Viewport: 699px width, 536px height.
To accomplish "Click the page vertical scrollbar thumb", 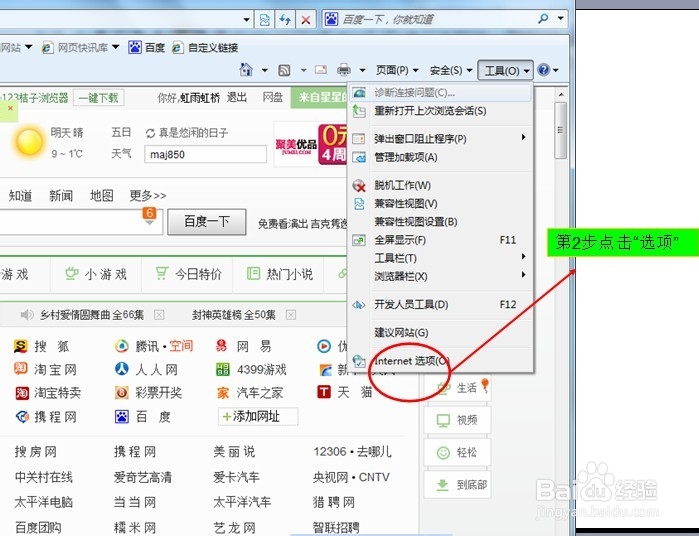I will (x=561, y=130).
